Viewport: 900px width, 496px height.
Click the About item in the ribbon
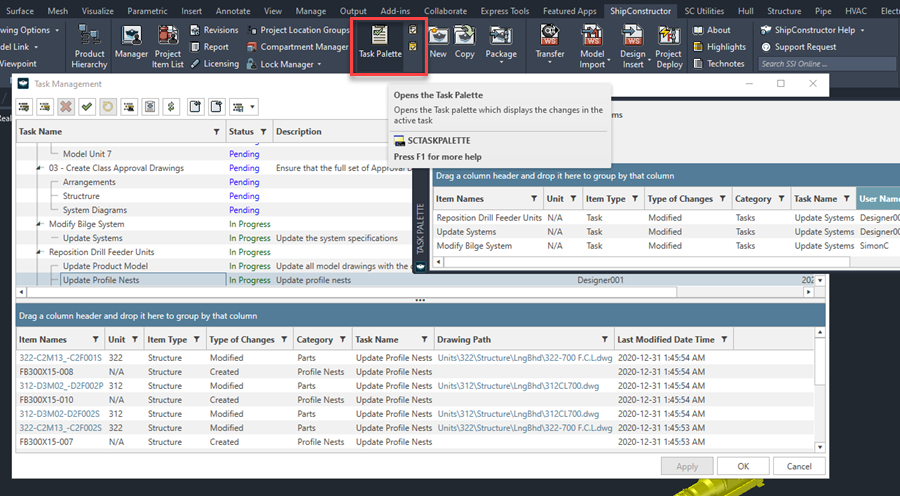point(712,30)
